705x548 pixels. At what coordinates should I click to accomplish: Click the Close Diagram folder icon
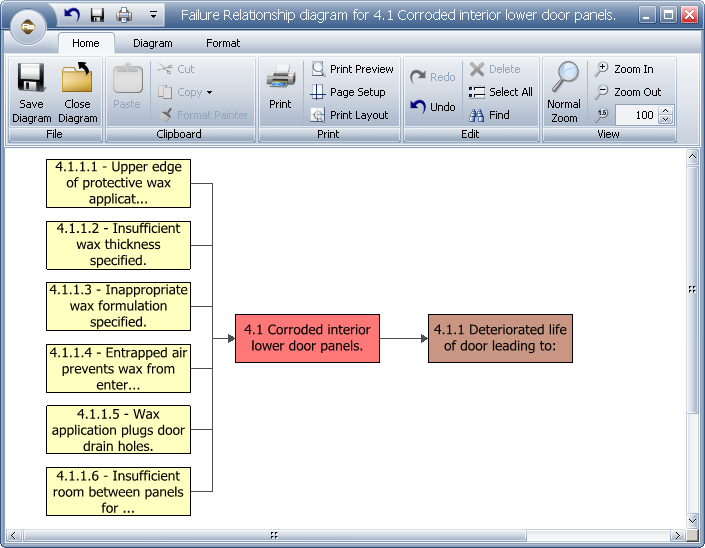pyautogui.click(x=77, y=80)
